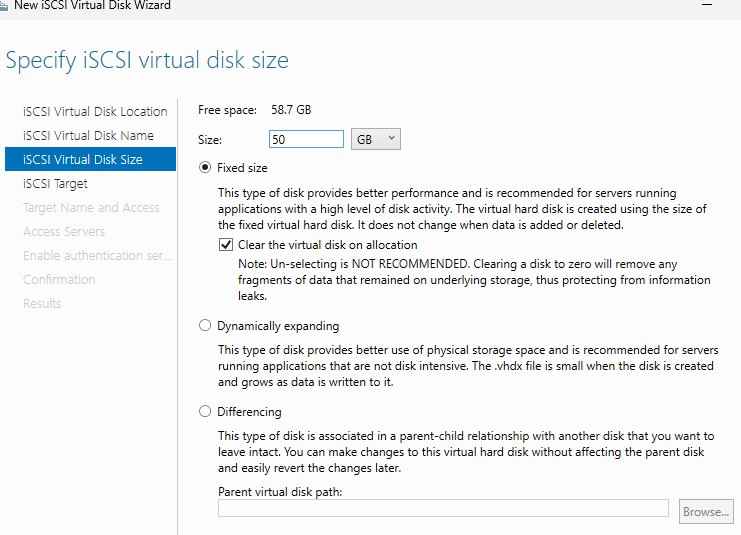Go to the Confirmation step

(x=59, y=280)
